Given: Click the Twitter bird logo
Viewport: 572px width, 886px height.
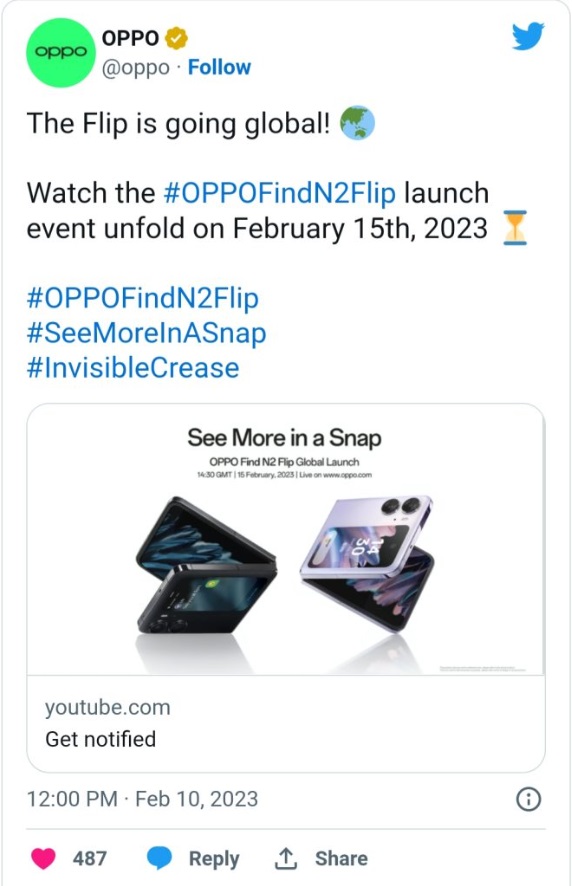Looking at the screenshot, I should tap(528, 37).
